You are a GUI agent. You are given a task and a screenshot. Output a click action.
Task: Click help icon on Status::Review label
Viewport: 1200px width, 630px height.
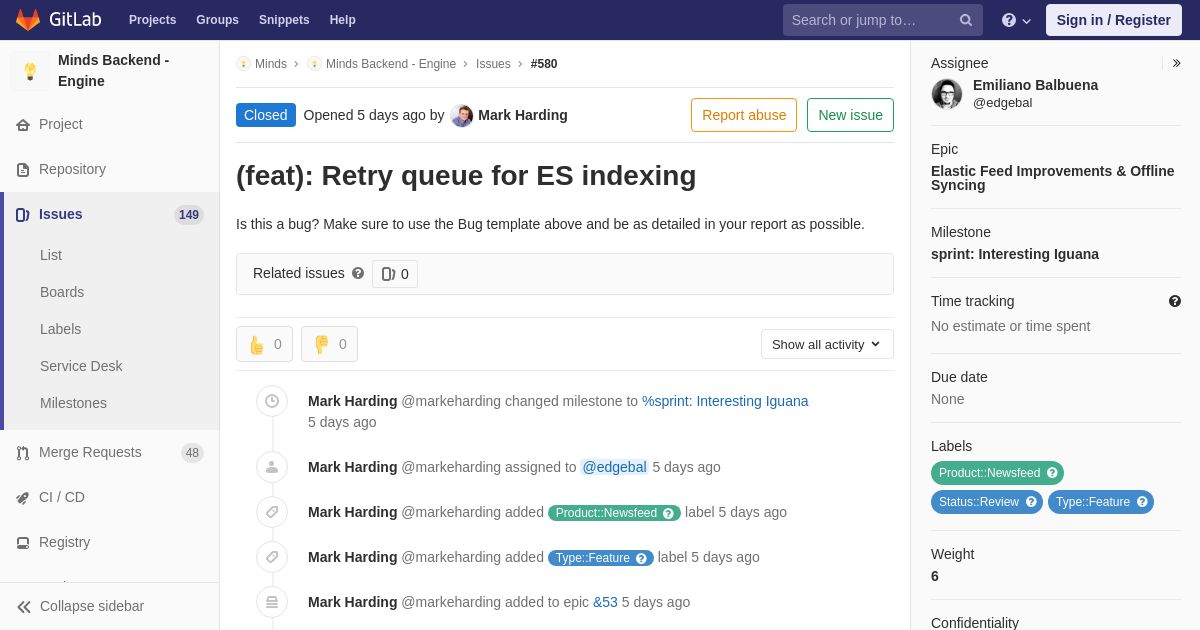coord(1031,502)
